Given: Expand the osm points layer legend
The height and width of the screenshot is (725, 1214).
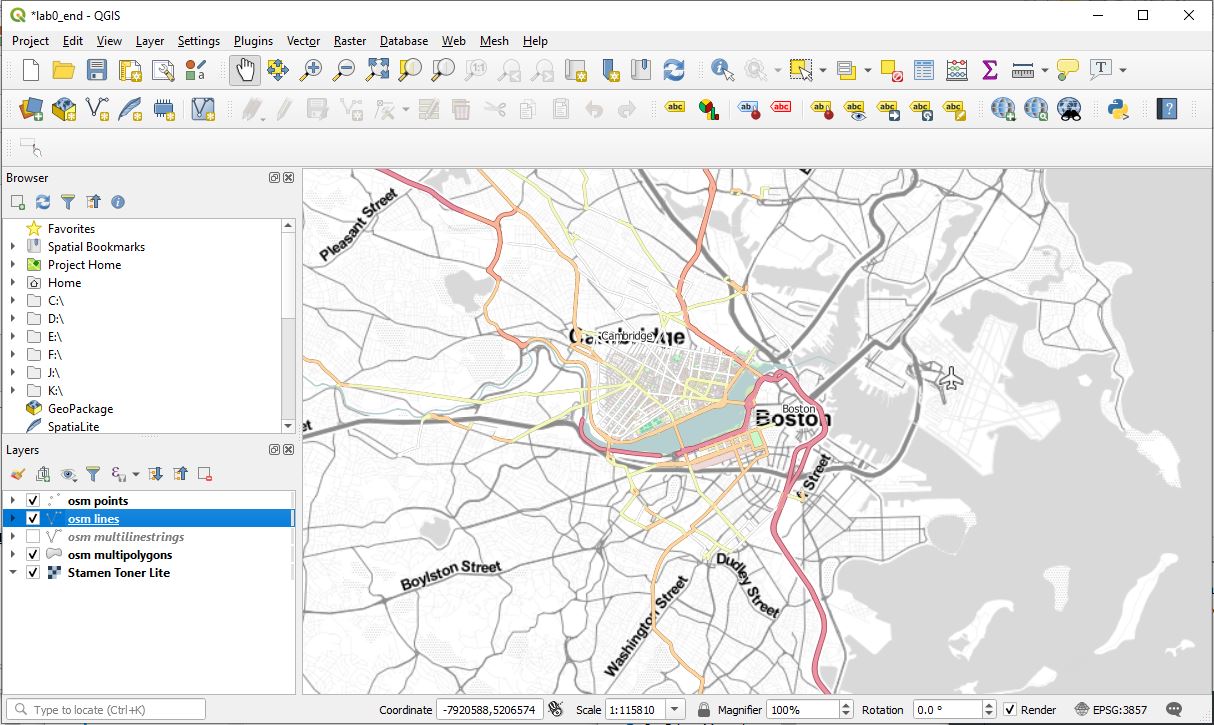Looking at the screenshot, I should point(12,501).
